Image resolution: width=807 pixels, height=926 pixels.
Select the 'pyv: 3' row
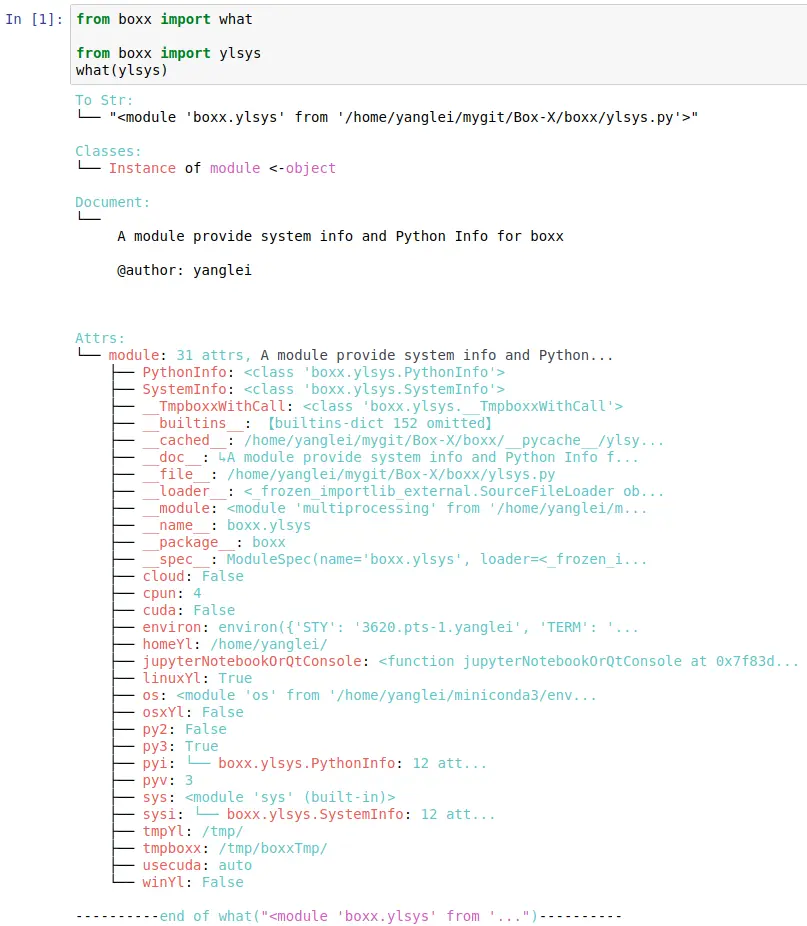pos(168,781)
